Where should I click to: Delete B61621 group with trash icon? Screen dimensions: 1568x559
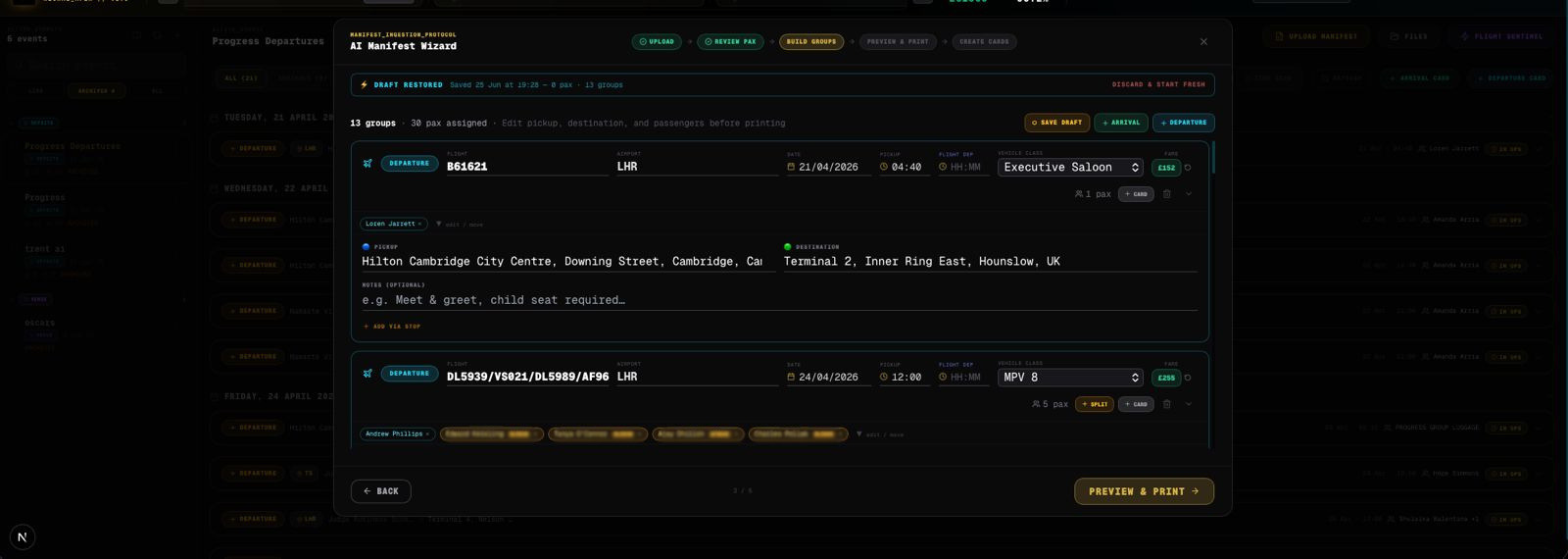point(1166,194)
